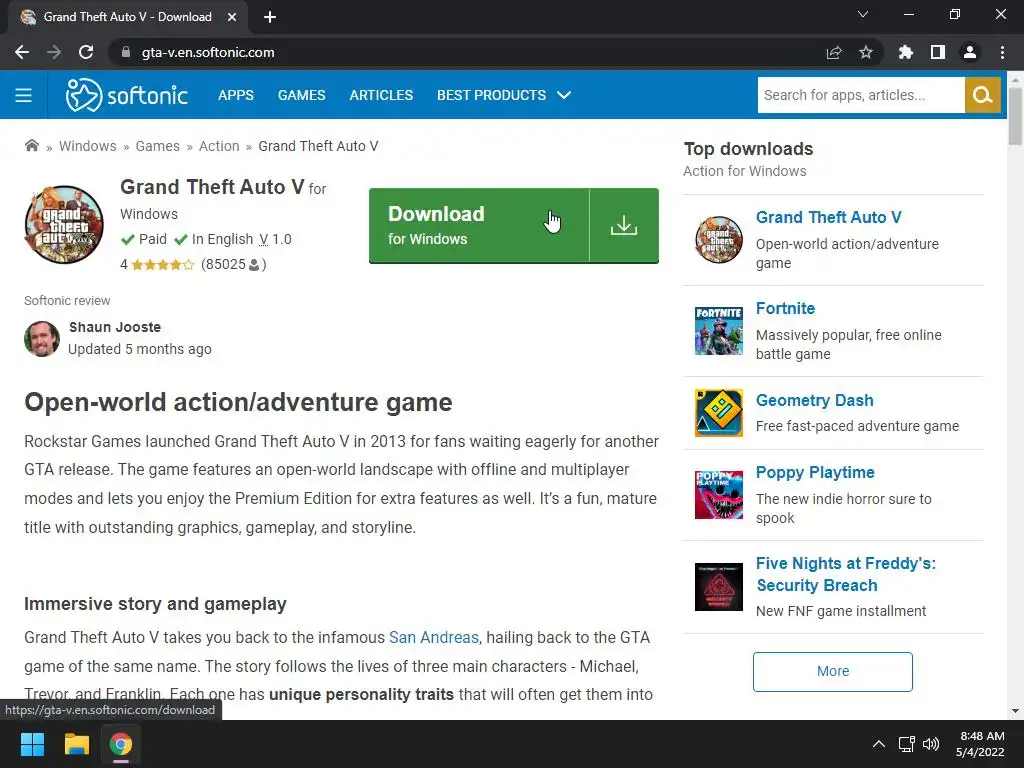Click the Softonic logo

pos(127,95)
